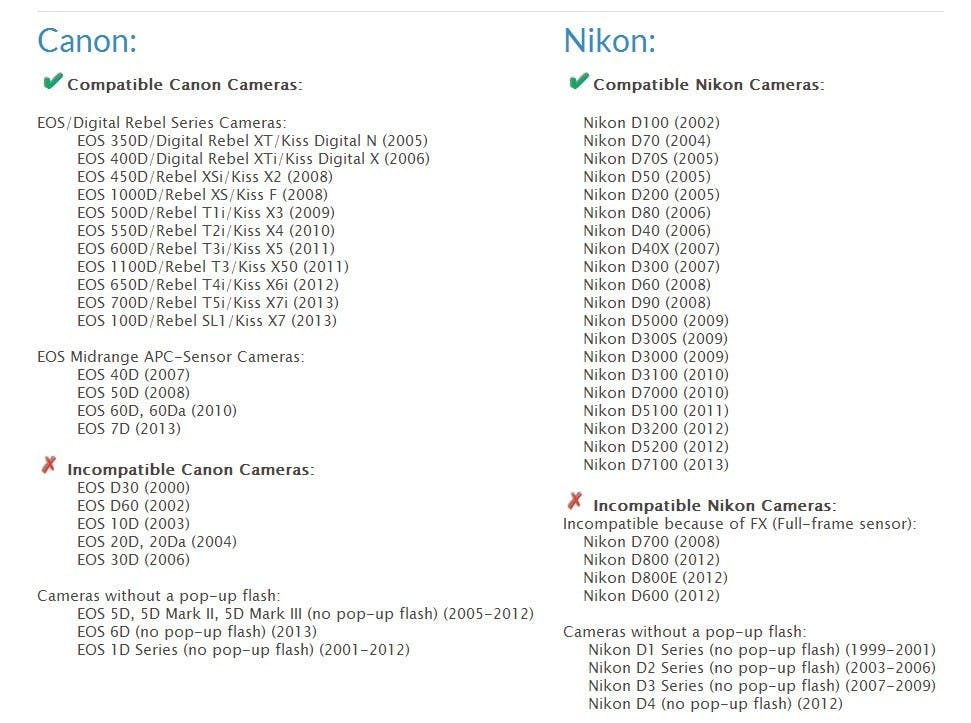
Task: Click Nikon D7000 (2010) entry
Action: [x=656, y=392]
